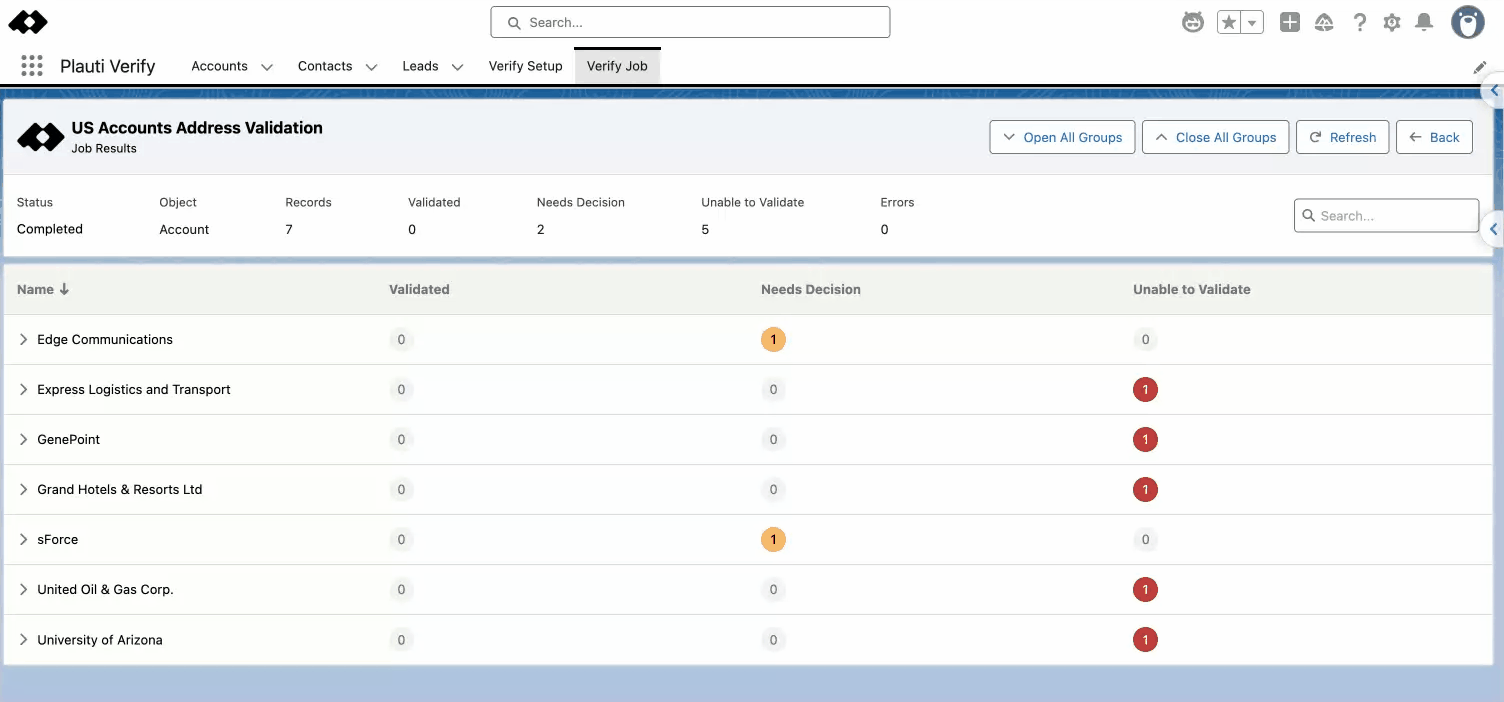Open the Setup gear icon

click(x=1392, y=22)
